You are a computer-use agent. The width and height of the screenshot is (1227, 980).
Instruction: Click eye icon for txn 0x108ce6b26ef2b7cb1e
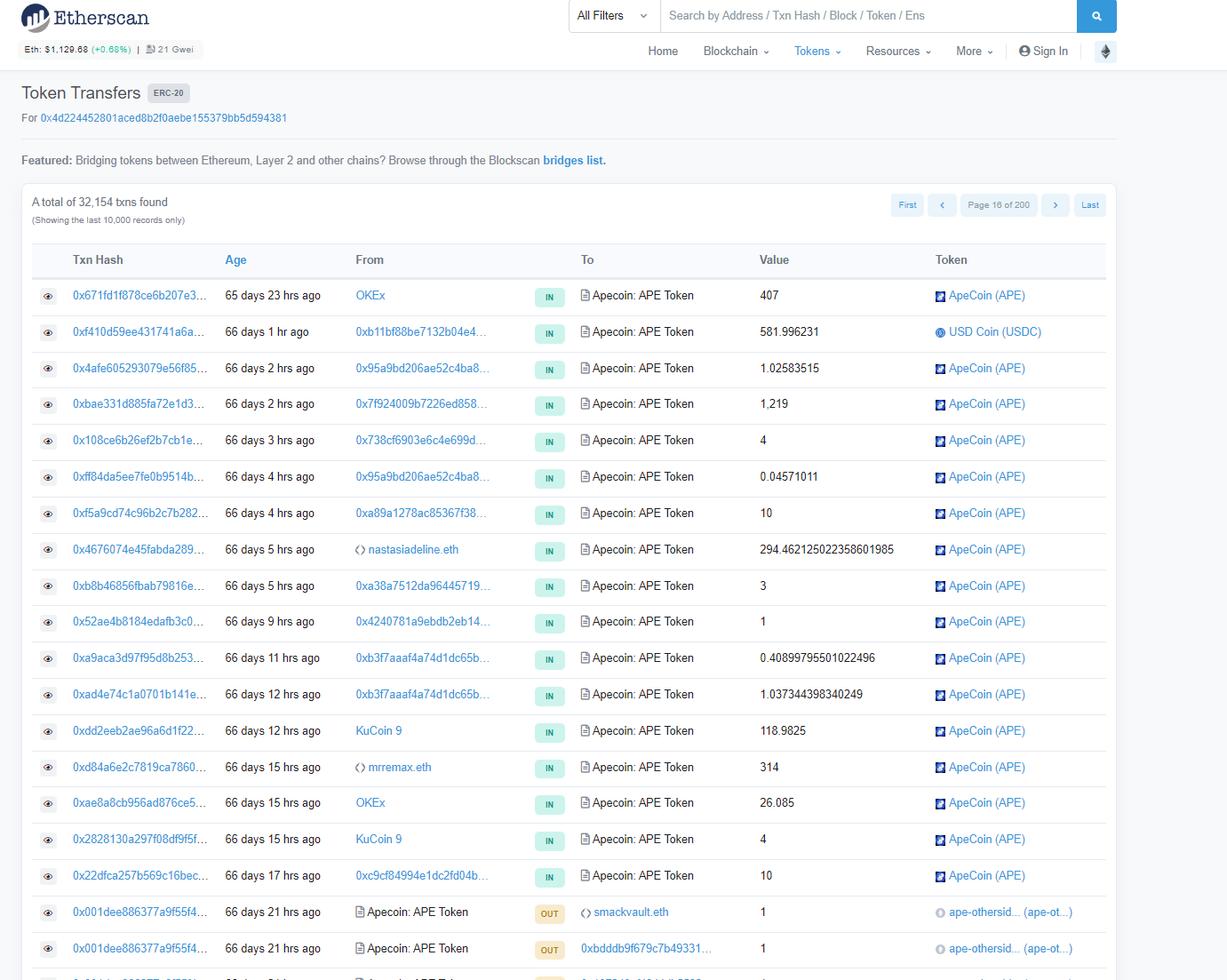click(x=48, y=442)
